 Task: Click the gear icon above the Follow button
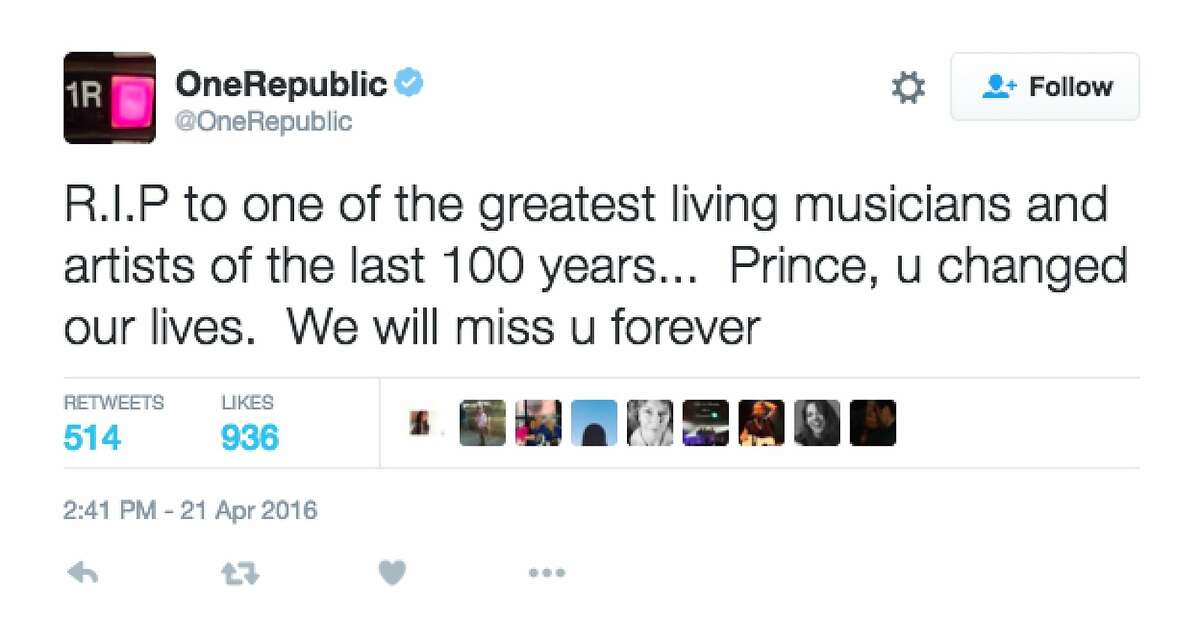908,87
